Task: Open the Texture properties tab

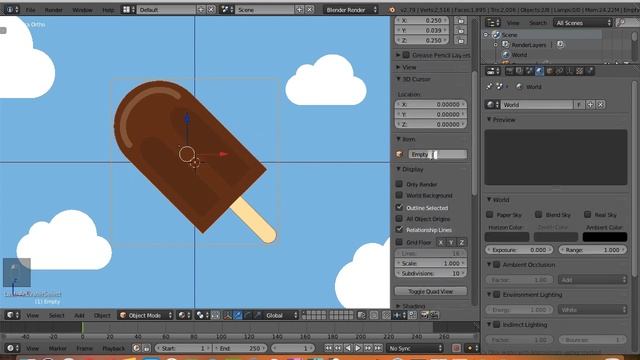Action: coord(580,71)
